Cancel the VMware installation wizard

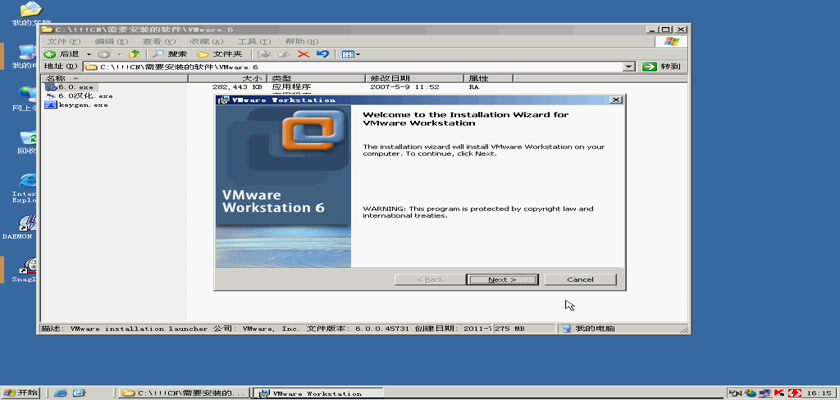[580, 280]
